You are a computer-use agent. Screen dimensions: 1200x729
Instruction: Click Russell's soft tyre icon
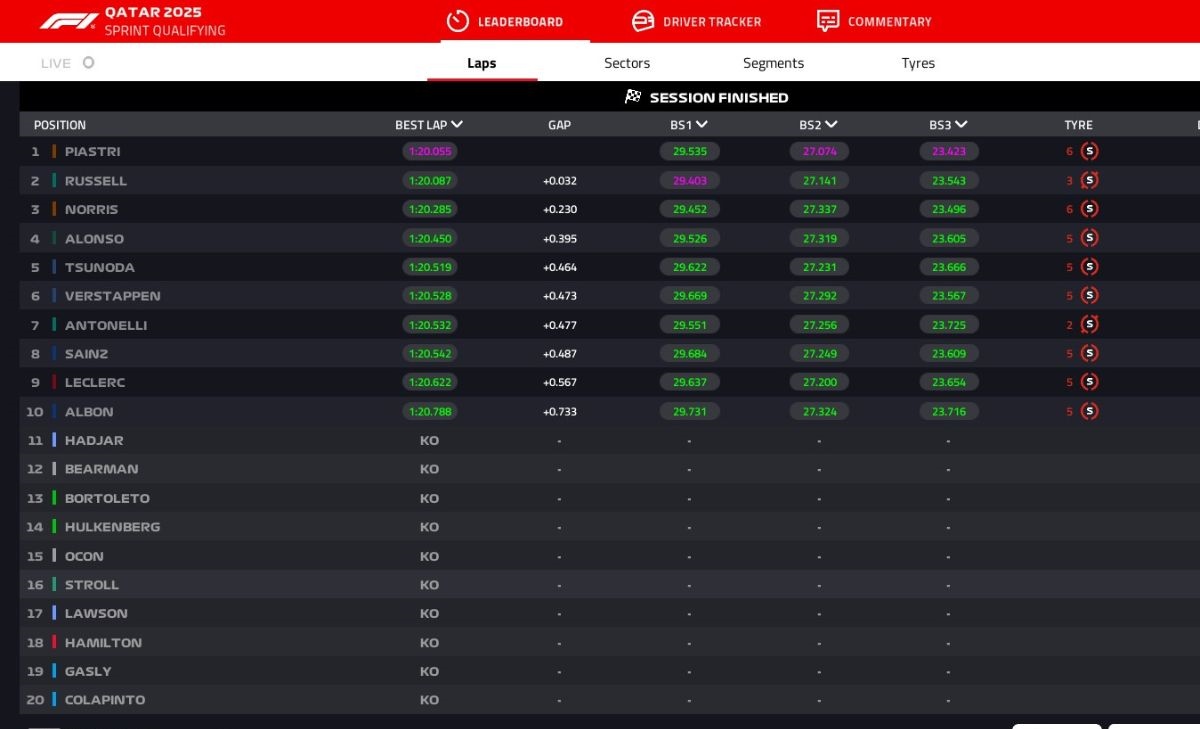[1090, 181]
